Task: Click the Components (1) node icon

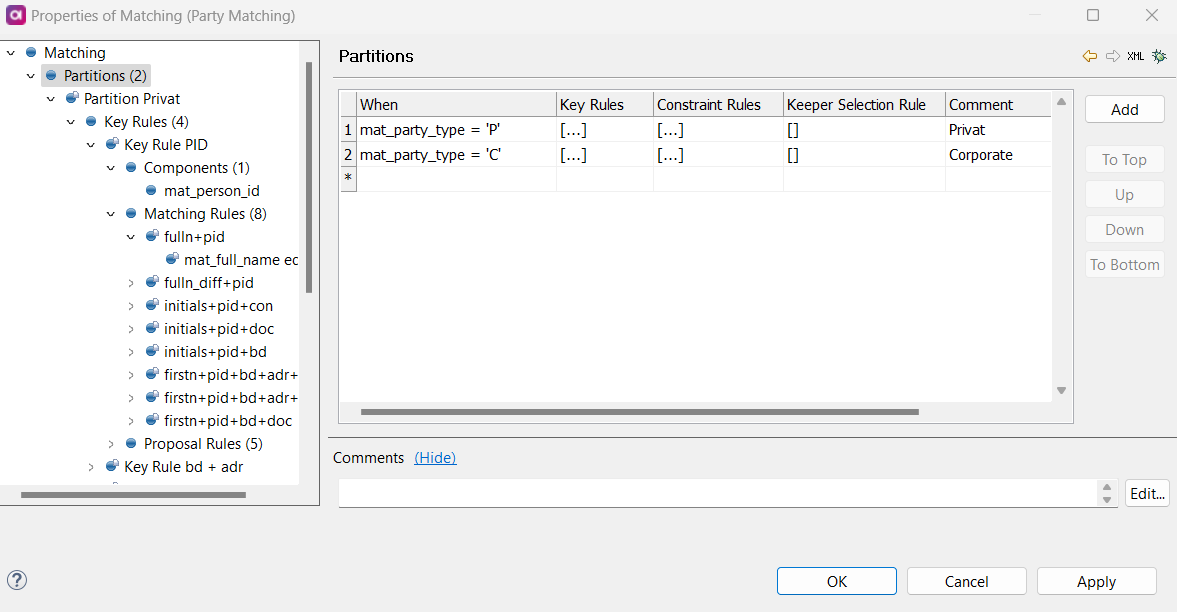Action: 131,167
